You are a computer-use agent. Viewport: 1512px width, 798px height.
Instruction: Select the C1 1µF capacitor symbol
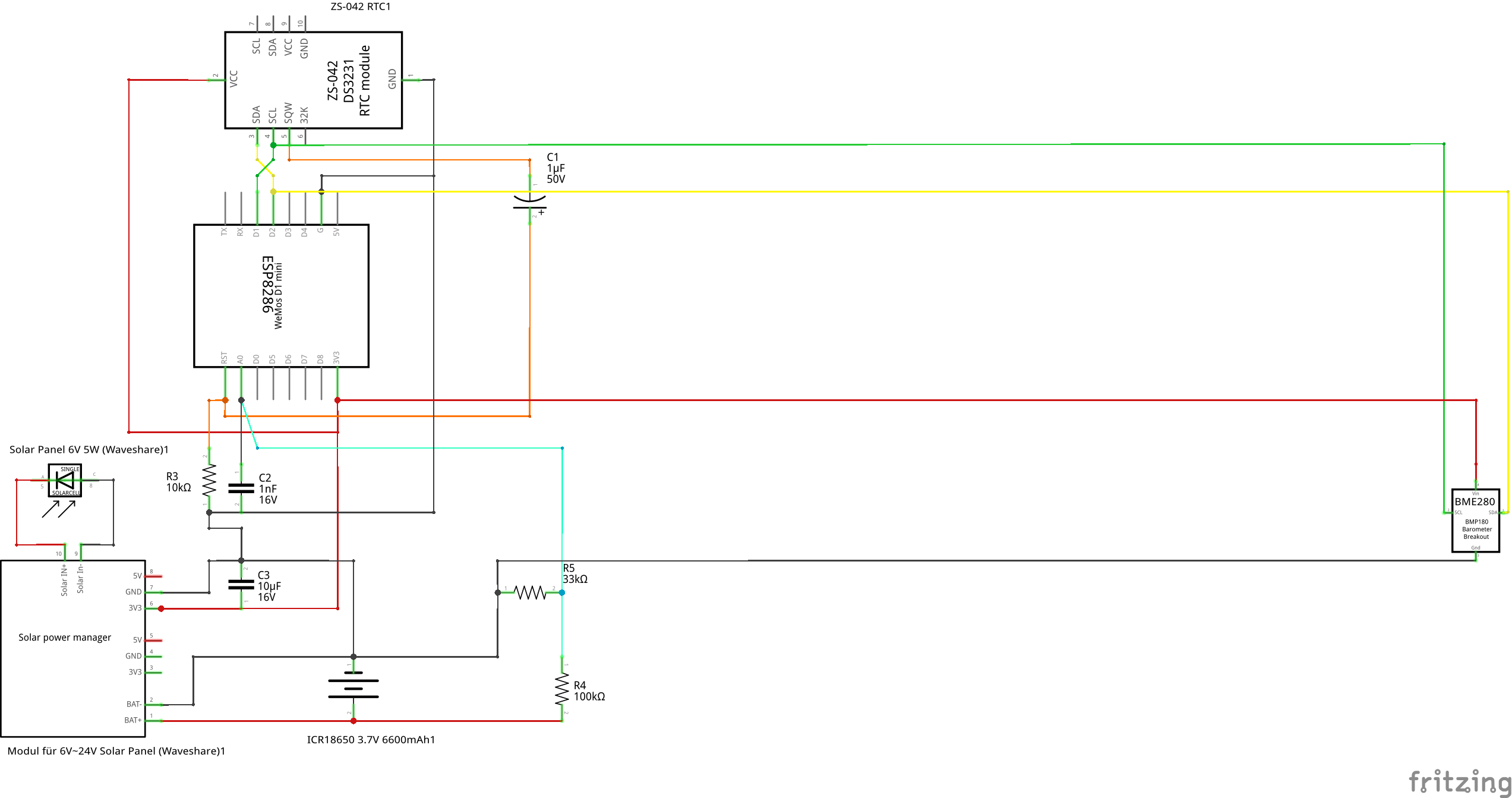pos(529,201)
